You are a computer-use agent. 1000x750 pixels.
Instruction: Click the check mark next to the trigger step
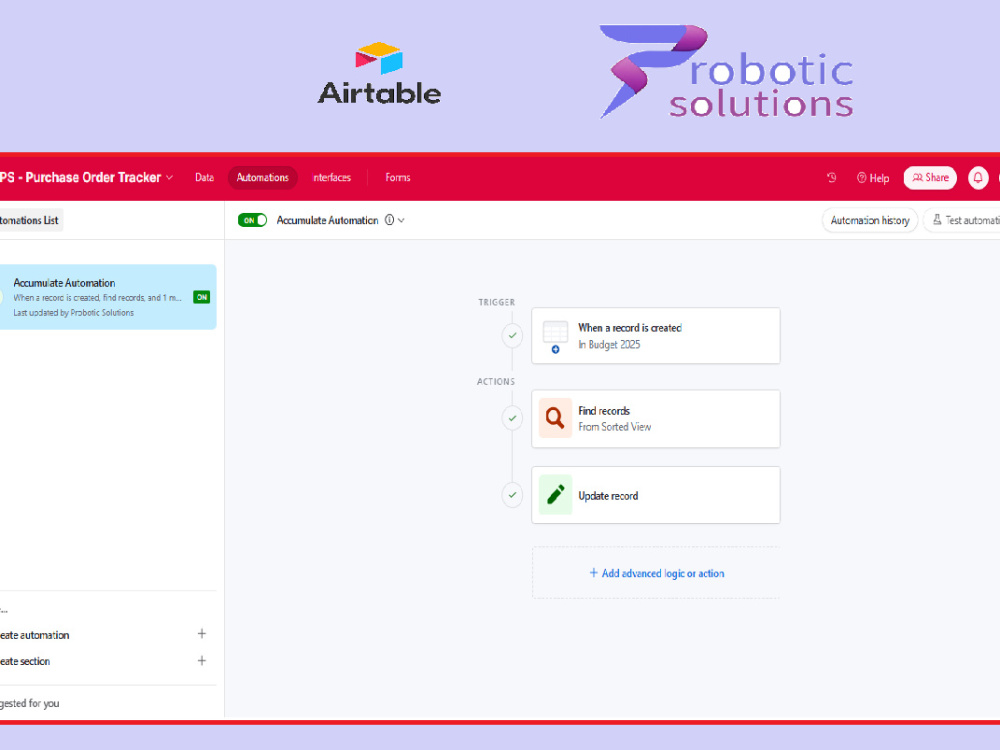(x=512, y=335)
